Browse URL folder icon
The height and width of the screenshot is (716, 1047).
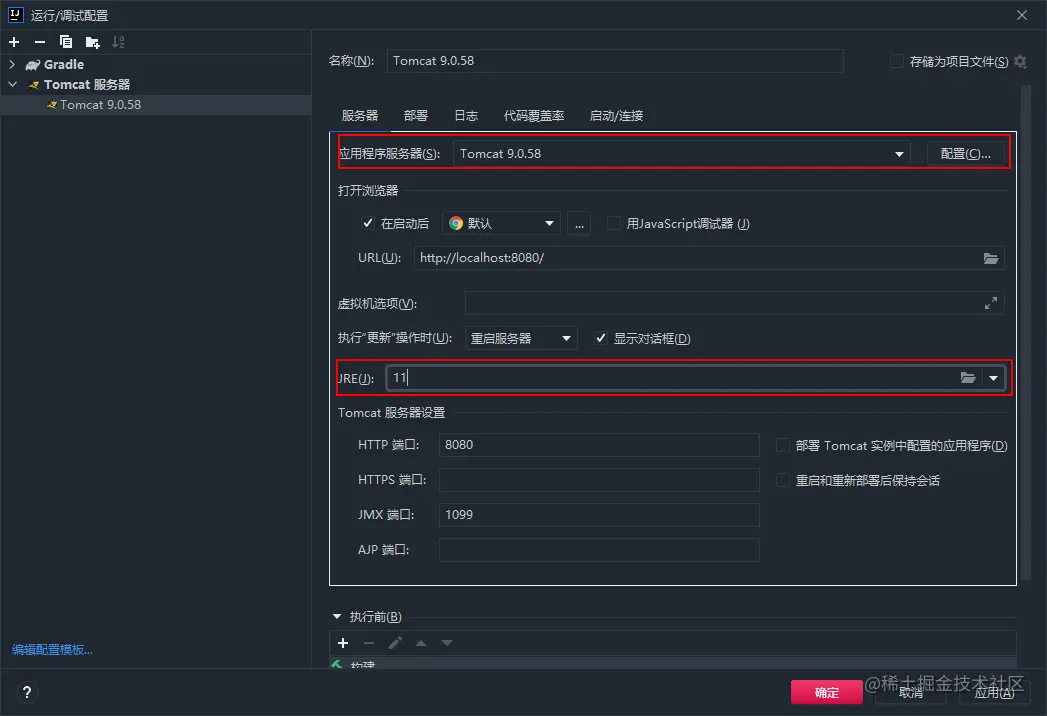pos(991,258)
